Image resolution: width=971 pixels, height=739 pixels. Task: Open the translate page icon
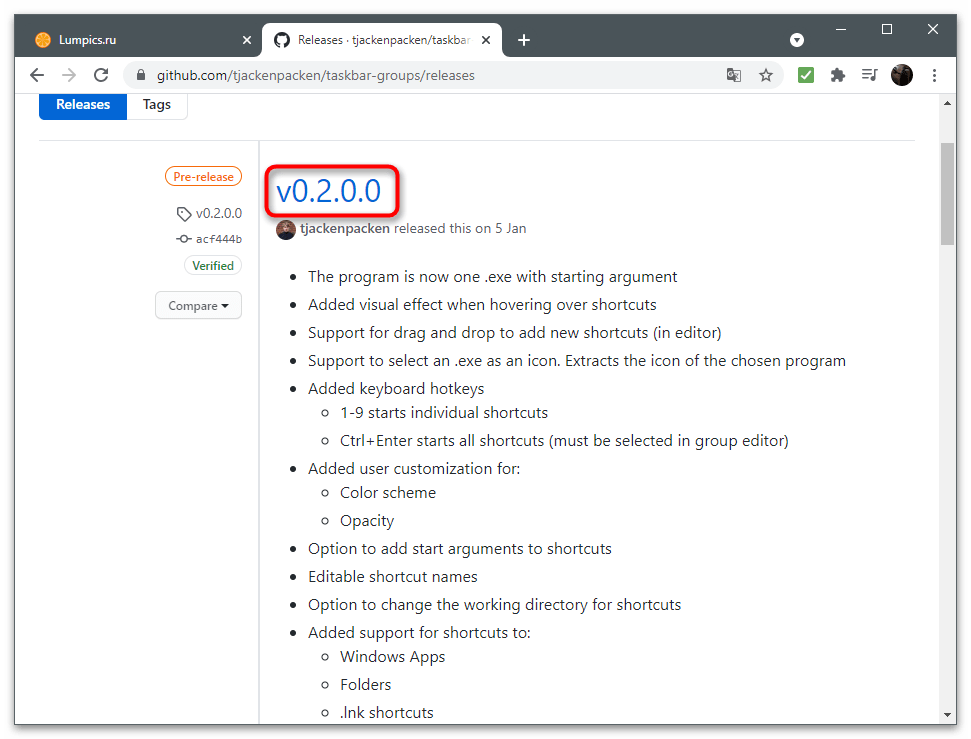pyautogui.click(x=734, y=76)
